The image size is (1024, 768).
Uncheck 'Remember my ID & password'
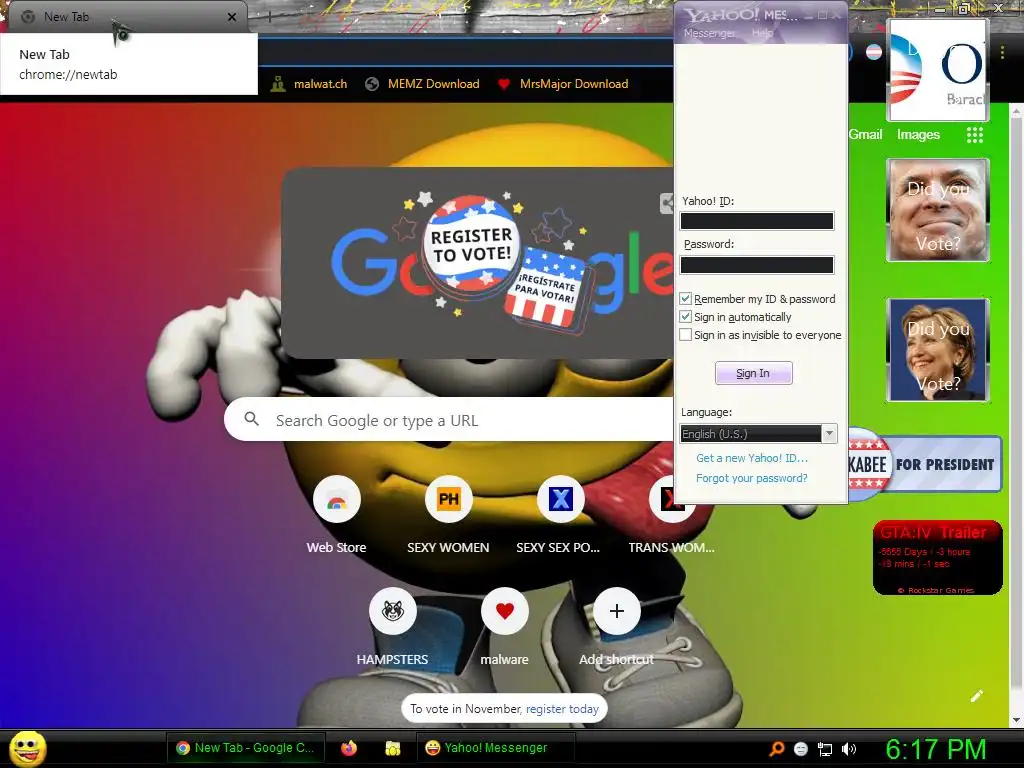685,298
